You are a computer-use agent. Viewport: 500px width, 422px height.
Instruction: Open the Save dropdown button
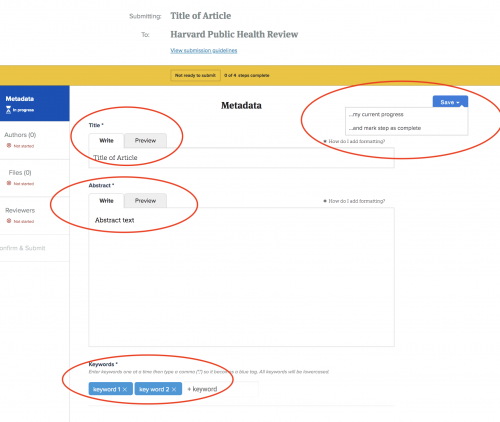coord(450,102)
